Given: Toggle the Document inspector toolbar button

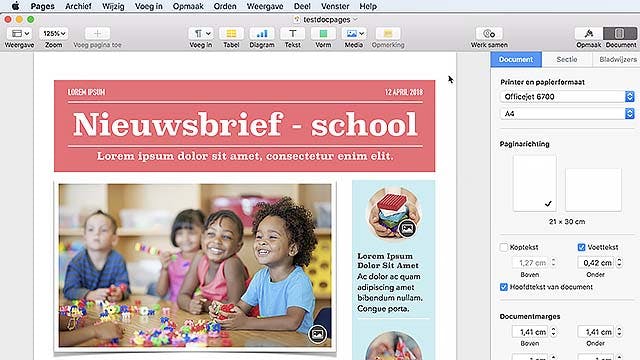Looking at the screenshot, I should coord(620,33).
